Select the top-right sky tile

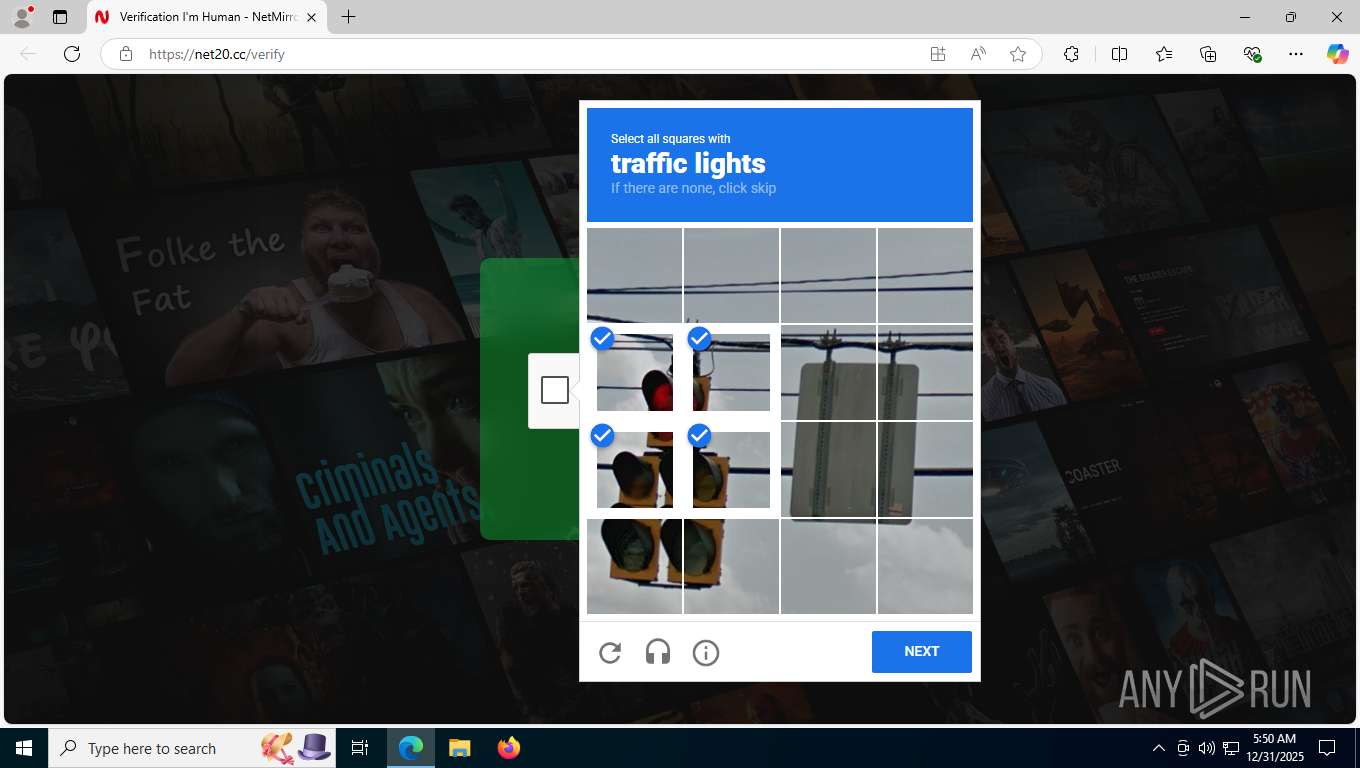click(x=925, y=275)
